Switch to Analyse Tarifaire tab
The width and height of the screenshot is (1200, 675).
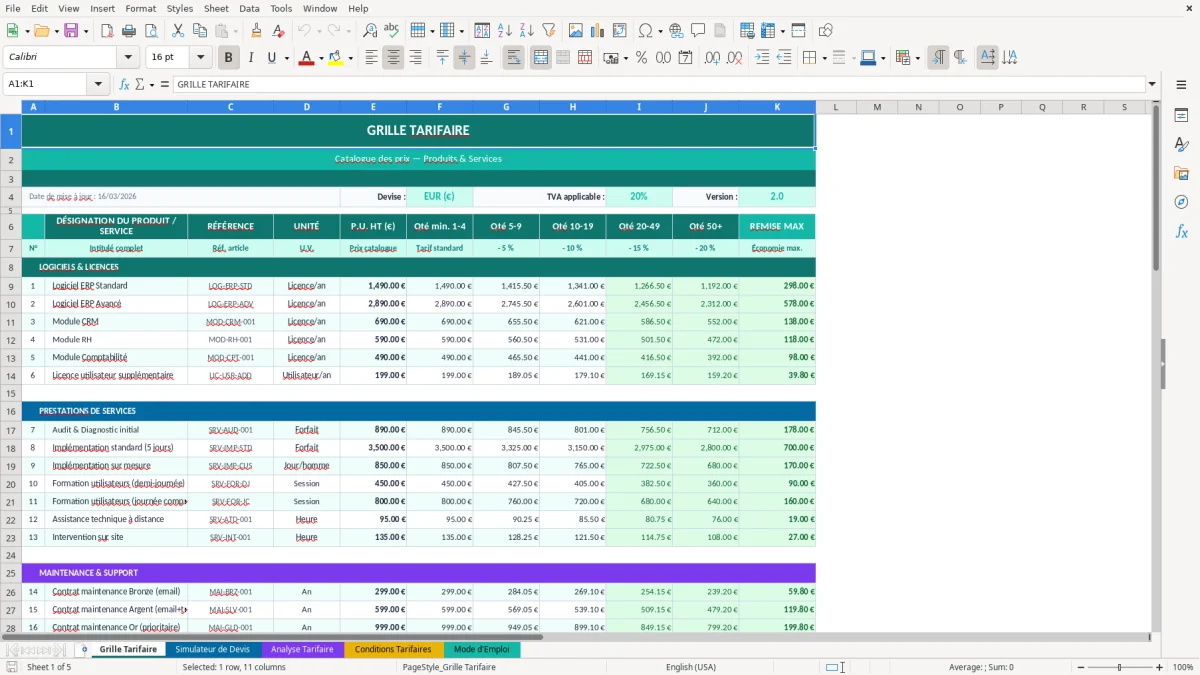tap(302, 649)
